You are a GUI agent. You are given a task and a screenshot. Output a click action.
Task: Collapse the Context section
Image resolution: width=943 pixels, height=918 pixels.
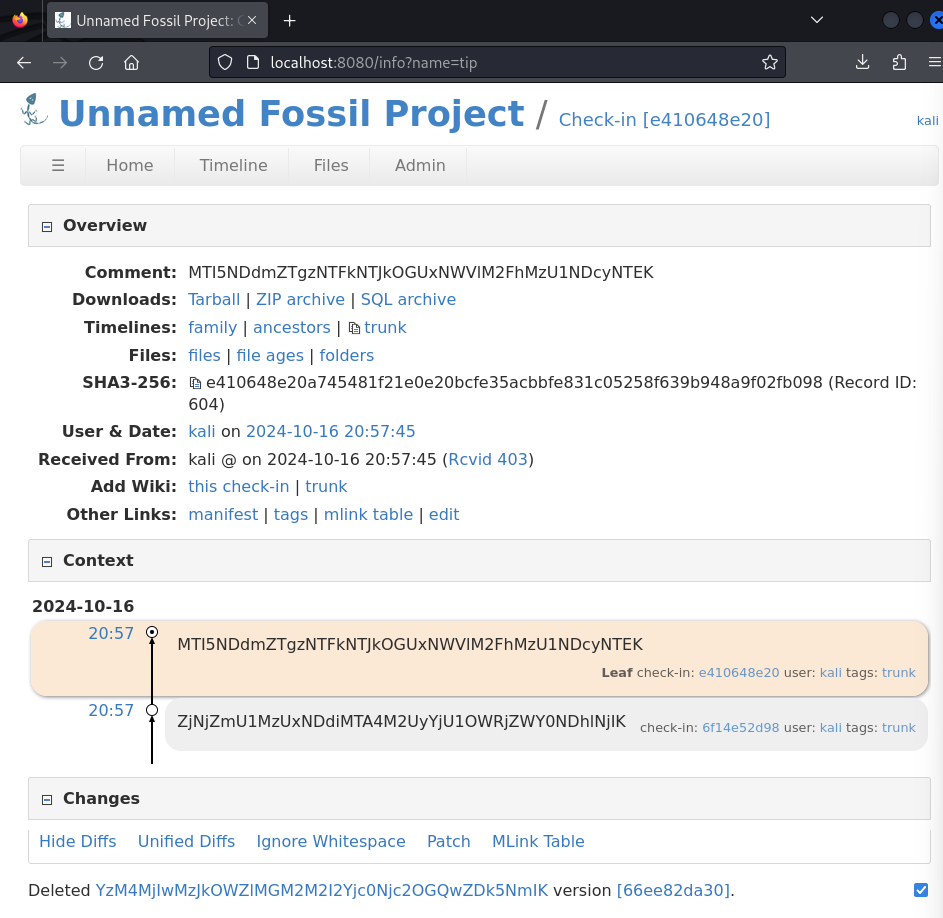coord(47,562)
